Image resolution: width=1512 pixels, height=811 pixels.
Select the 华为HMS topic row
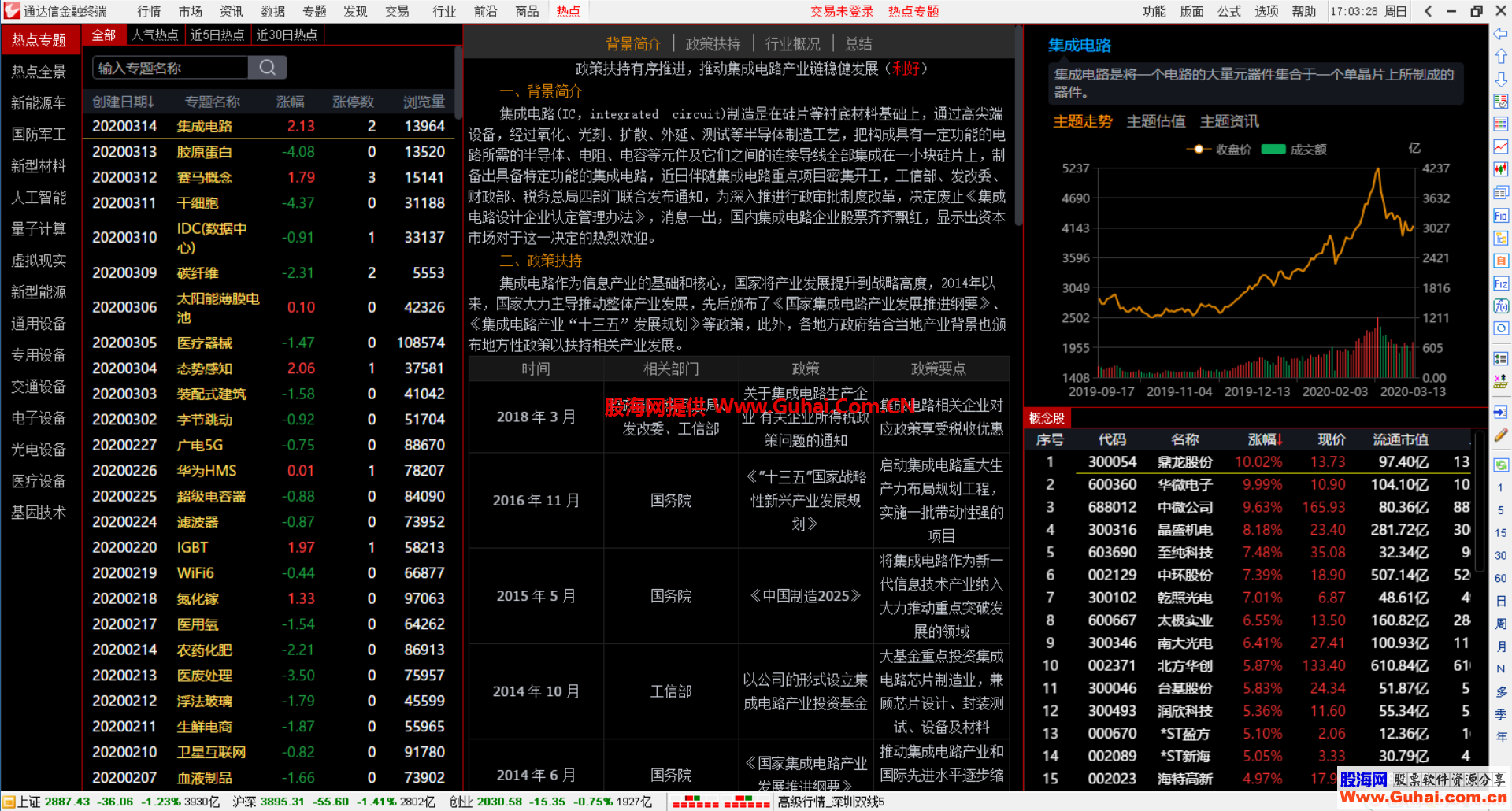(269, 471)
